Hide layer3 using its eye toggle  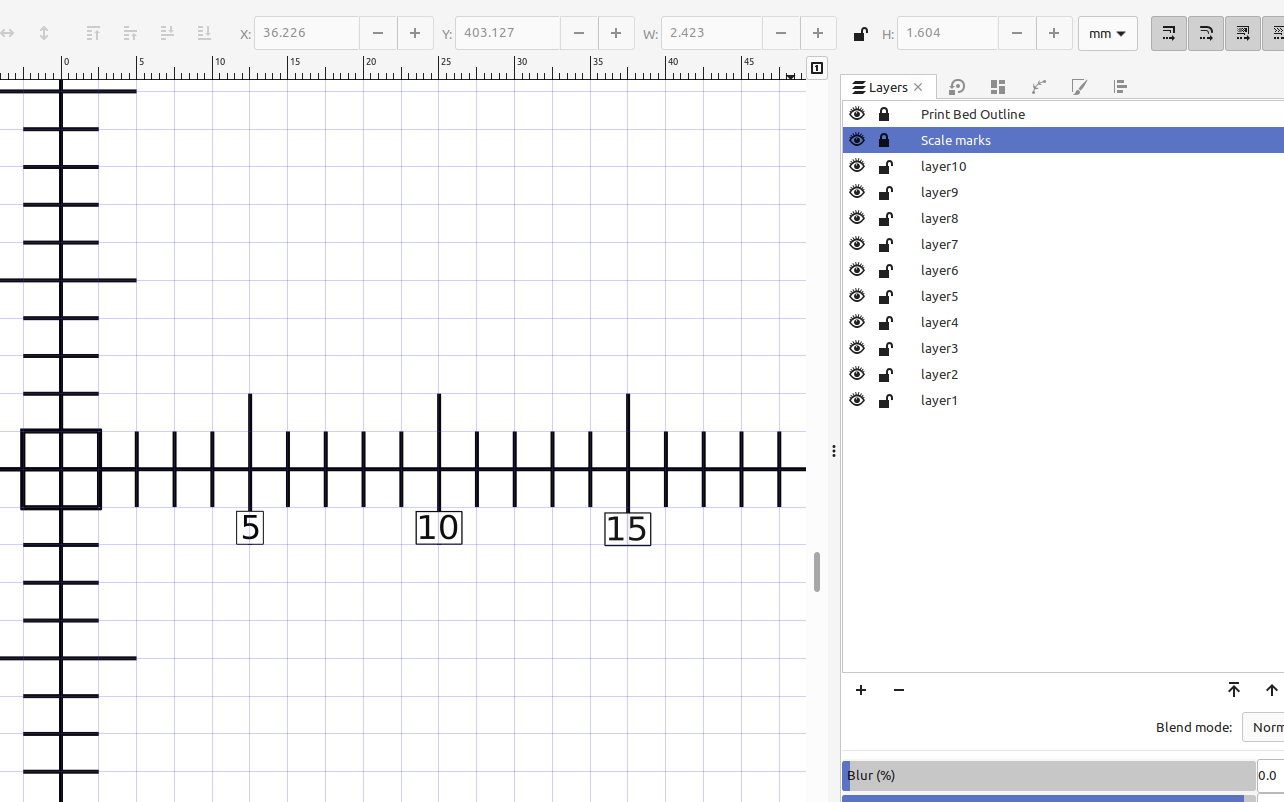click(x=857, y=348)
